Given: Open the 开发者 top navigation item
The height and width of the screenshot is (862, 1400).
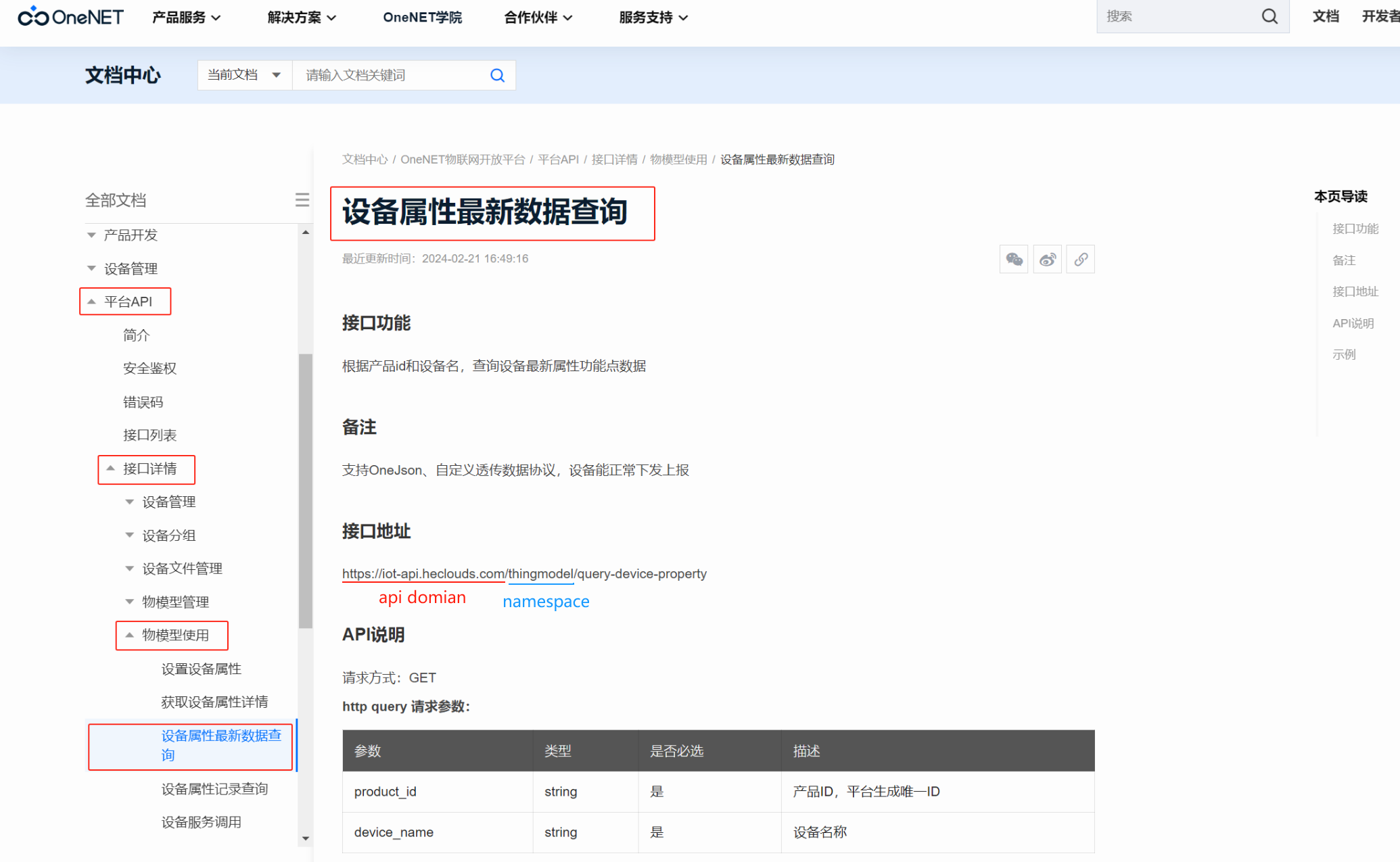Looking at the screenshot, I should point(1380,16).
